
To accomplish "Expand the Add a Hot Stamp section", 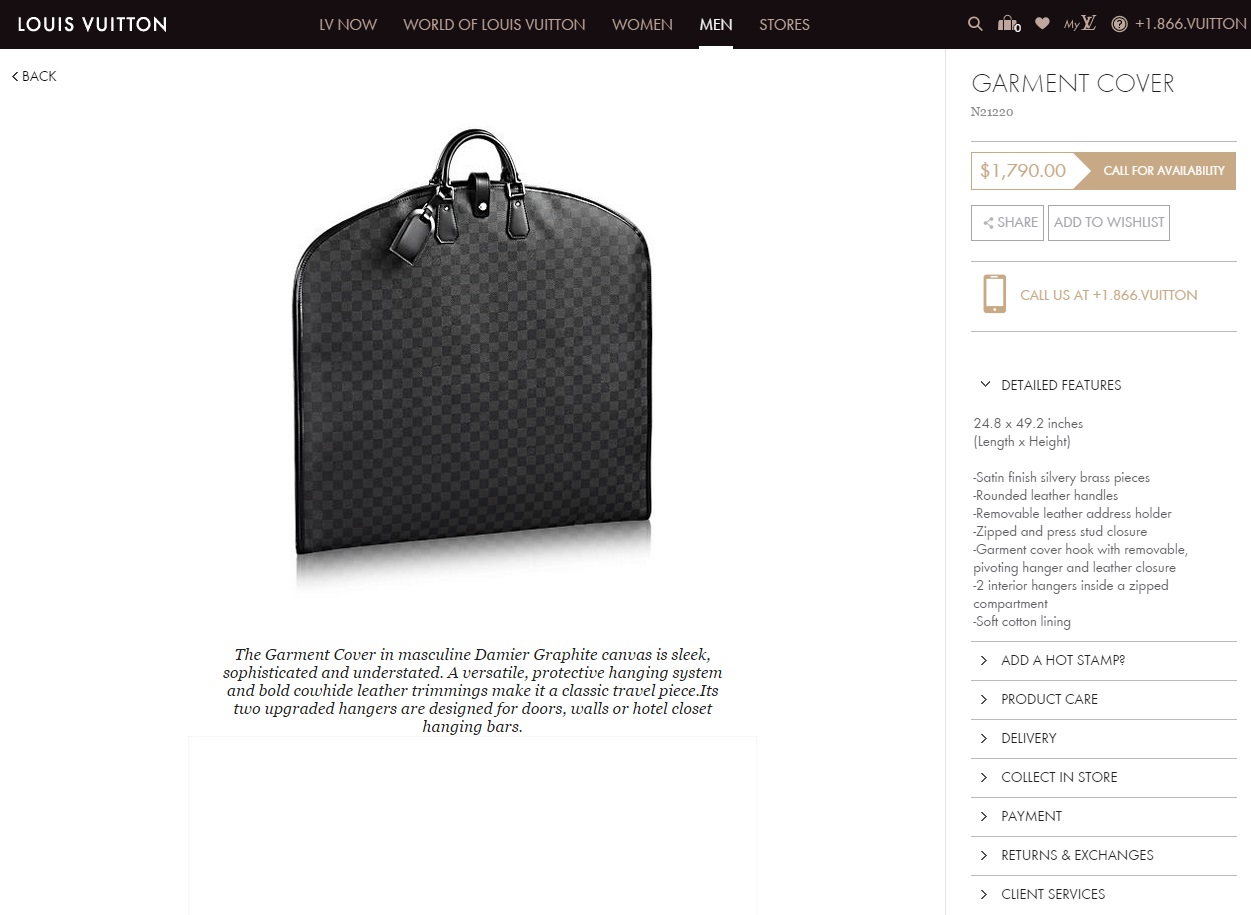I will pyautogui.click(x=1103, y=660).
